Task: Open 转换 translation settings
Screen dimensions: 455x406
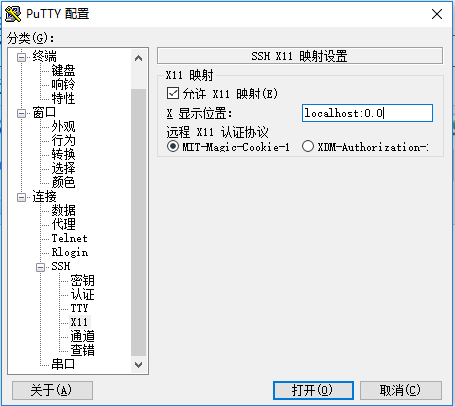Action: (x=63, y=154)
